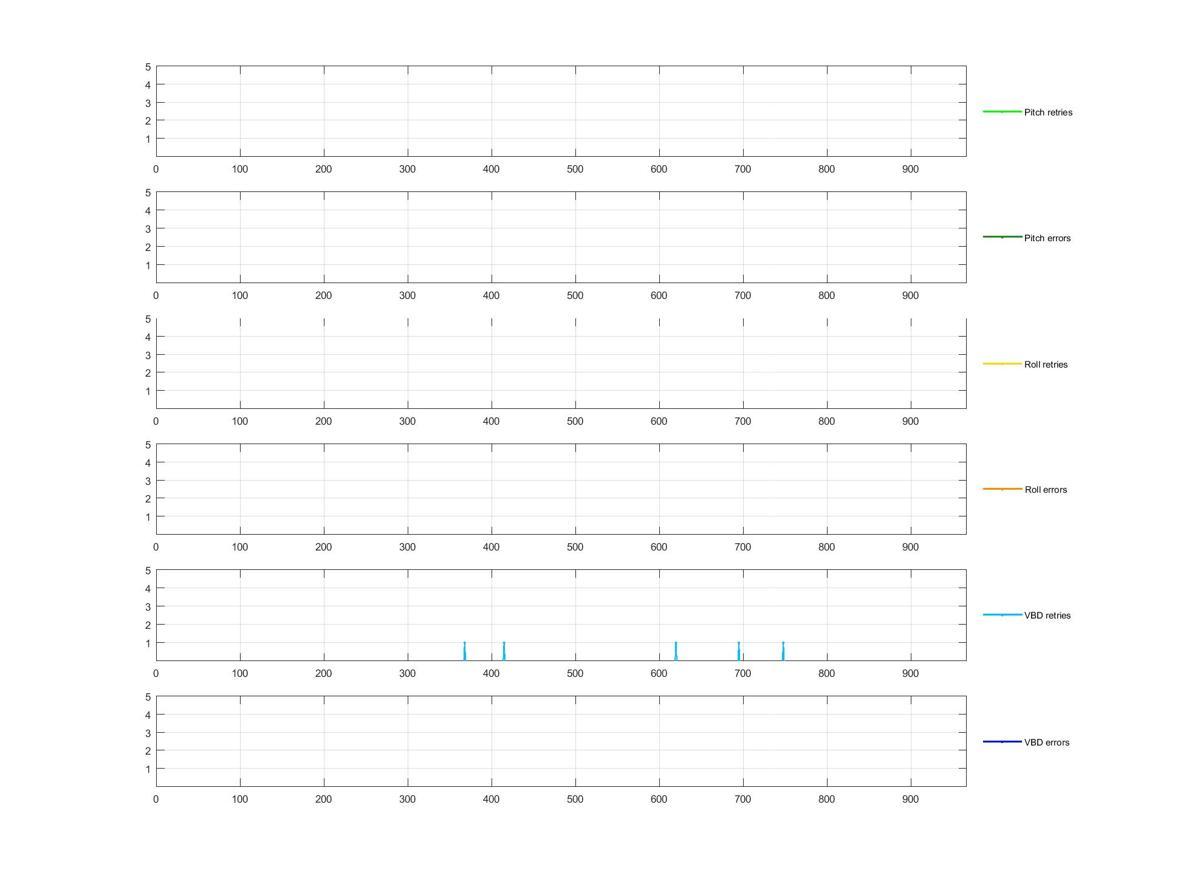Click the VBD retries spike just before 700
Viewport: 1200px width, 885px height.
point(738,651)
